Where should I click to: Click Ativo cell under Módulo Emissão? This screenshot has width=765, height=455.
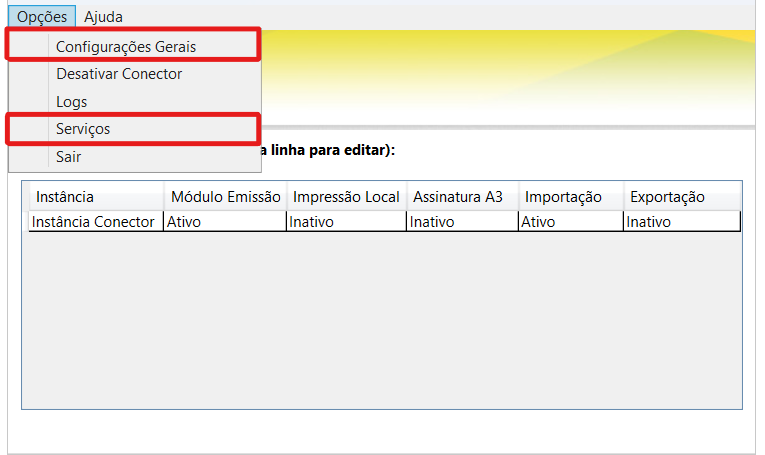coord(225,222)
